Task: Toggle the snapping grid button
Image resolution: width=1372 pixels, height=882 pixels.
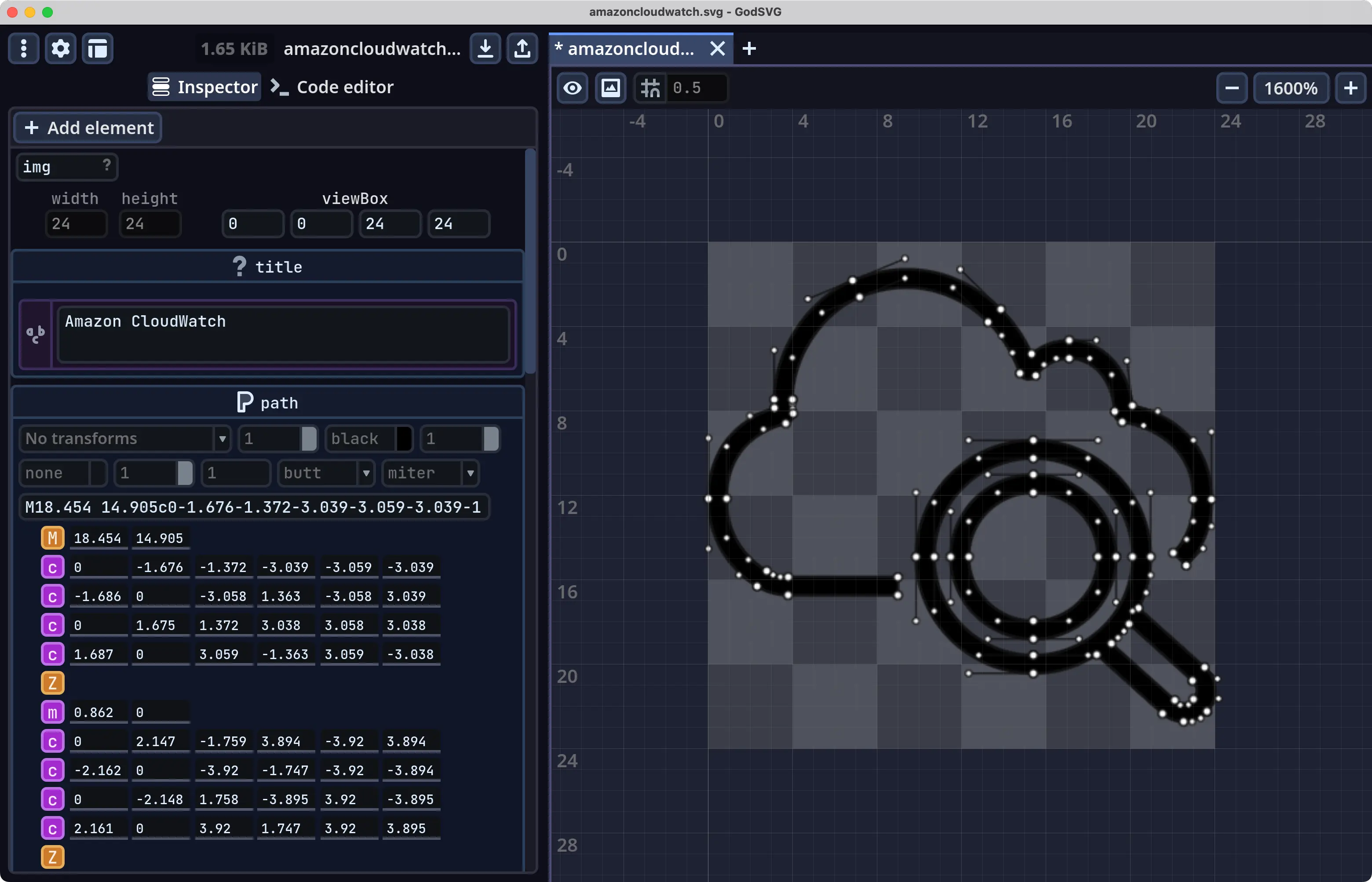Action: click(650, 88)
